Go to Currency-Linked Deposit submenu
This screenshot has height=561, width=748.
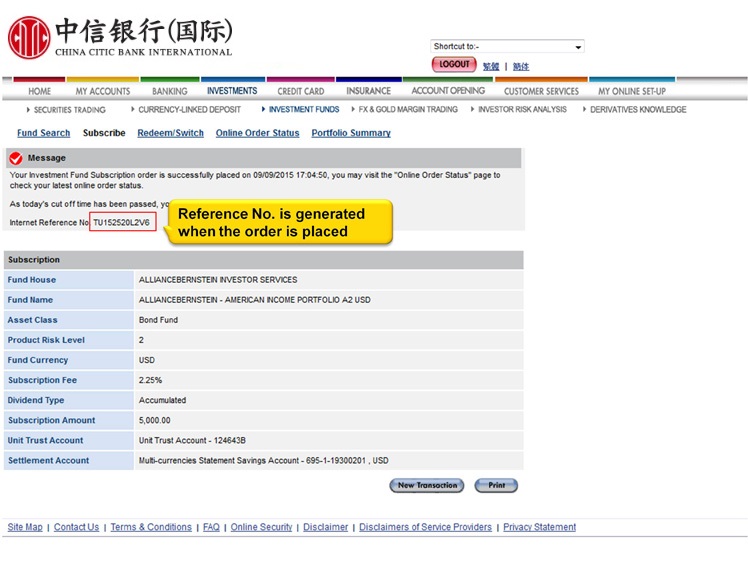[189, 110]
